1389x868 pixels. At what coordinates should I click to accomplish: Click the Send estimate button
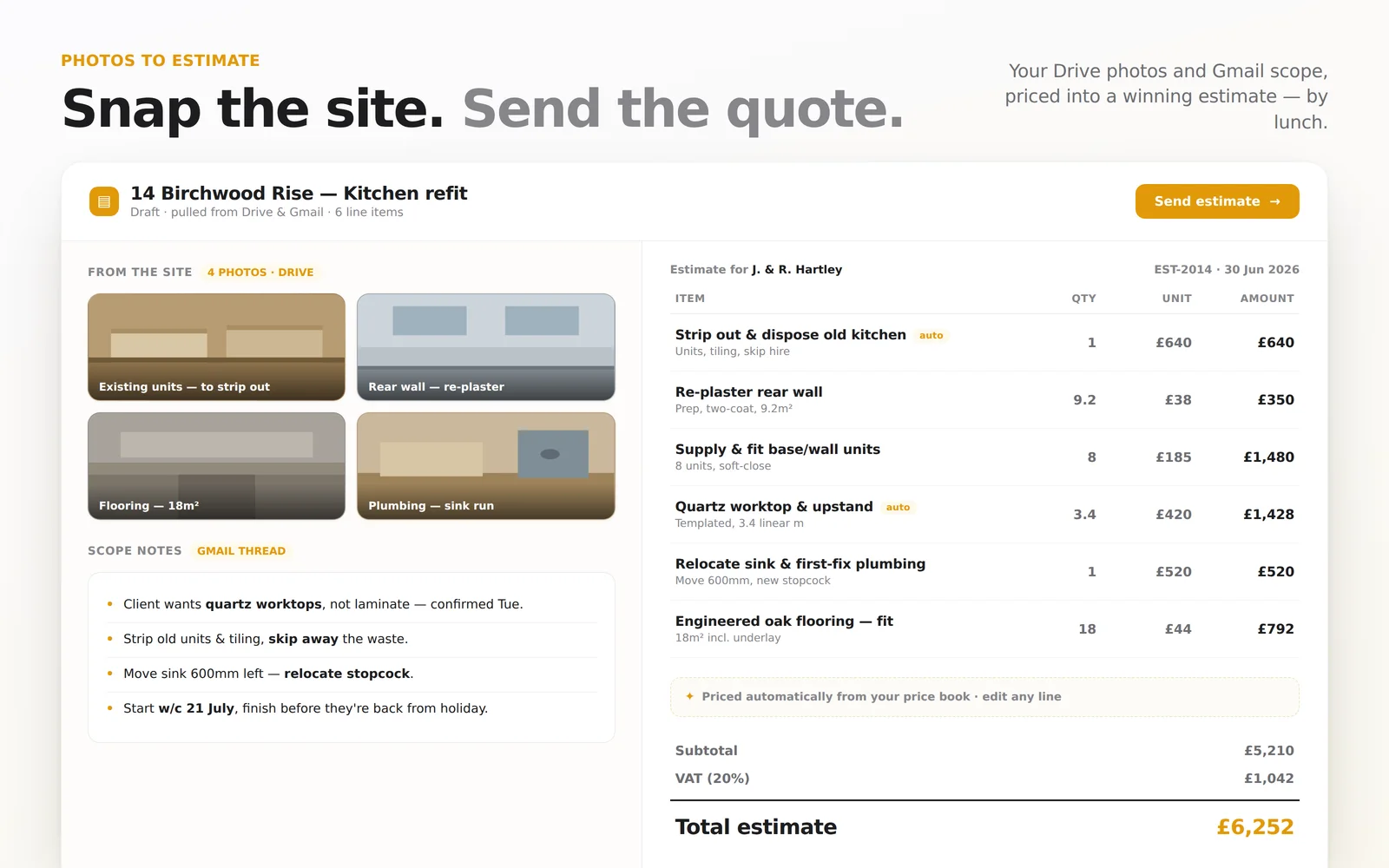(x=1217, y=201)
